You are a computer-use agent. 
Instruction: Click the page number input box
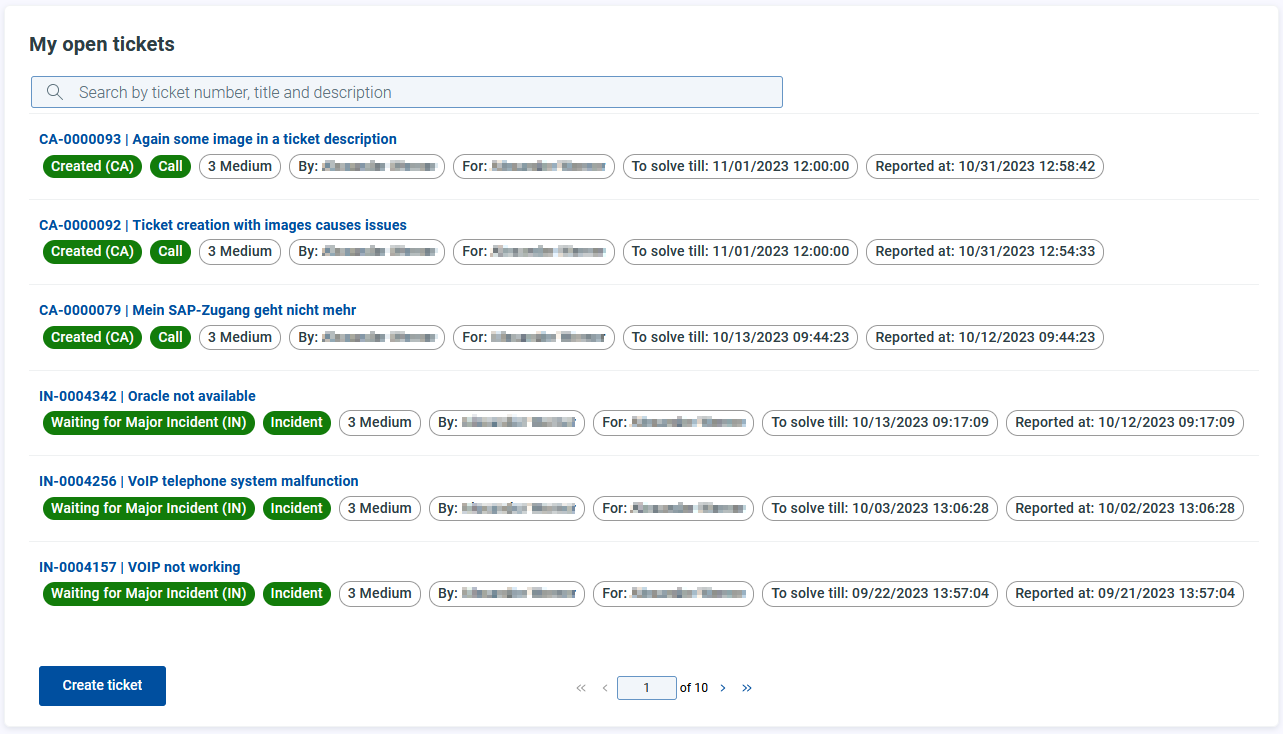click(x=647, y=688)
